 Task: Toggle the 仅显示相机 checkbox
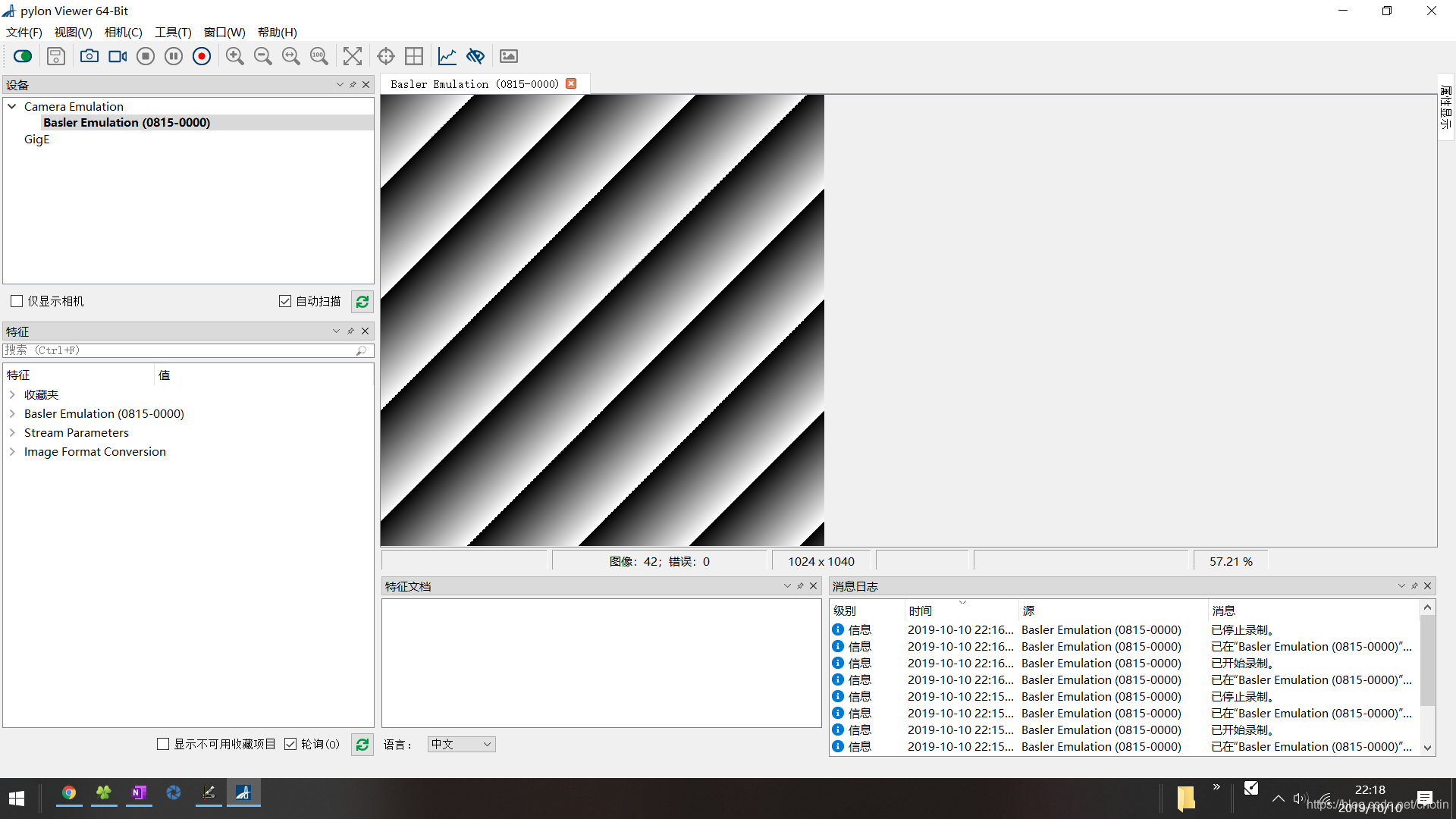[15, 300]
